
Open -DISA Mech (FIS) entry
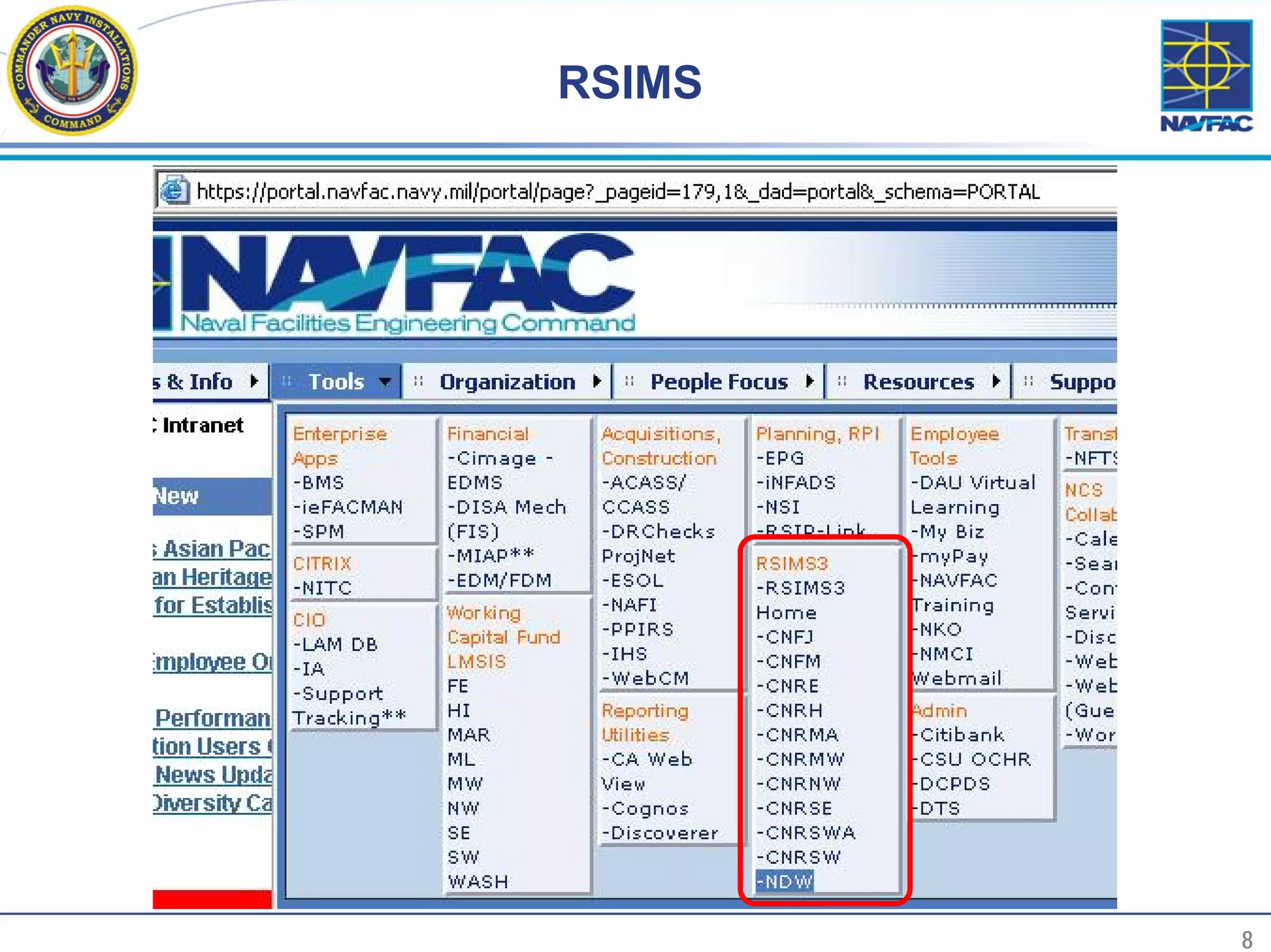pyautogui.click(x=506, y=519)
